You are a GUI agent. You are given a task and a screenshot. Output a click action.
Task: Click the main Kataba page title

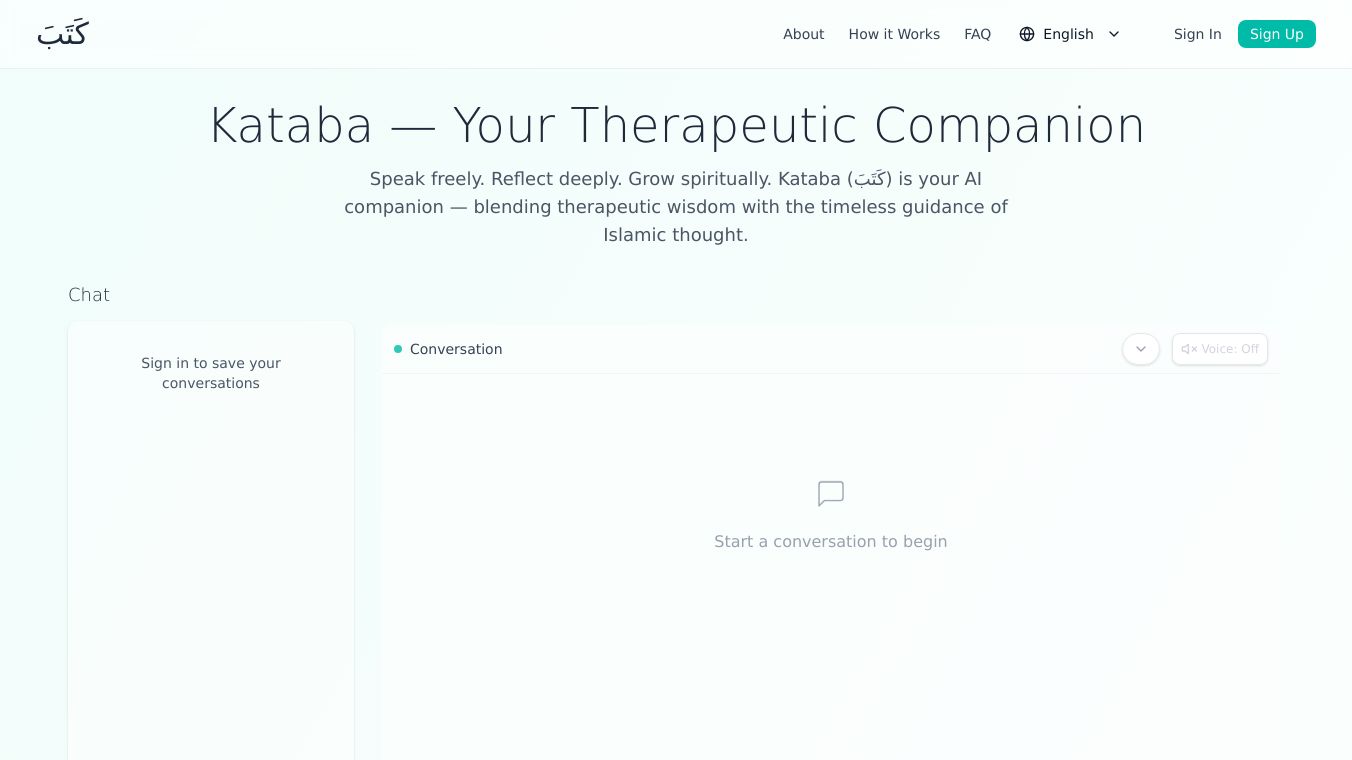click(x=676, y=126)
